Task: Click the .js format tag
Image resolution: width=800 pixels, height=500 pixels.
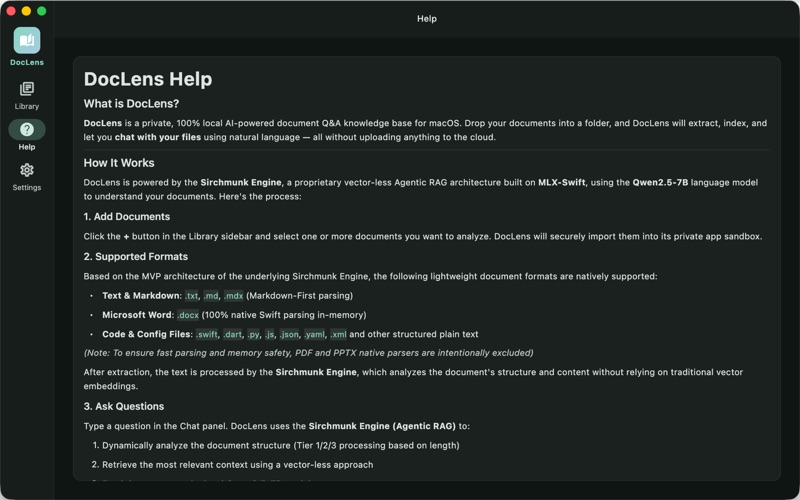Action: [269, 335]
